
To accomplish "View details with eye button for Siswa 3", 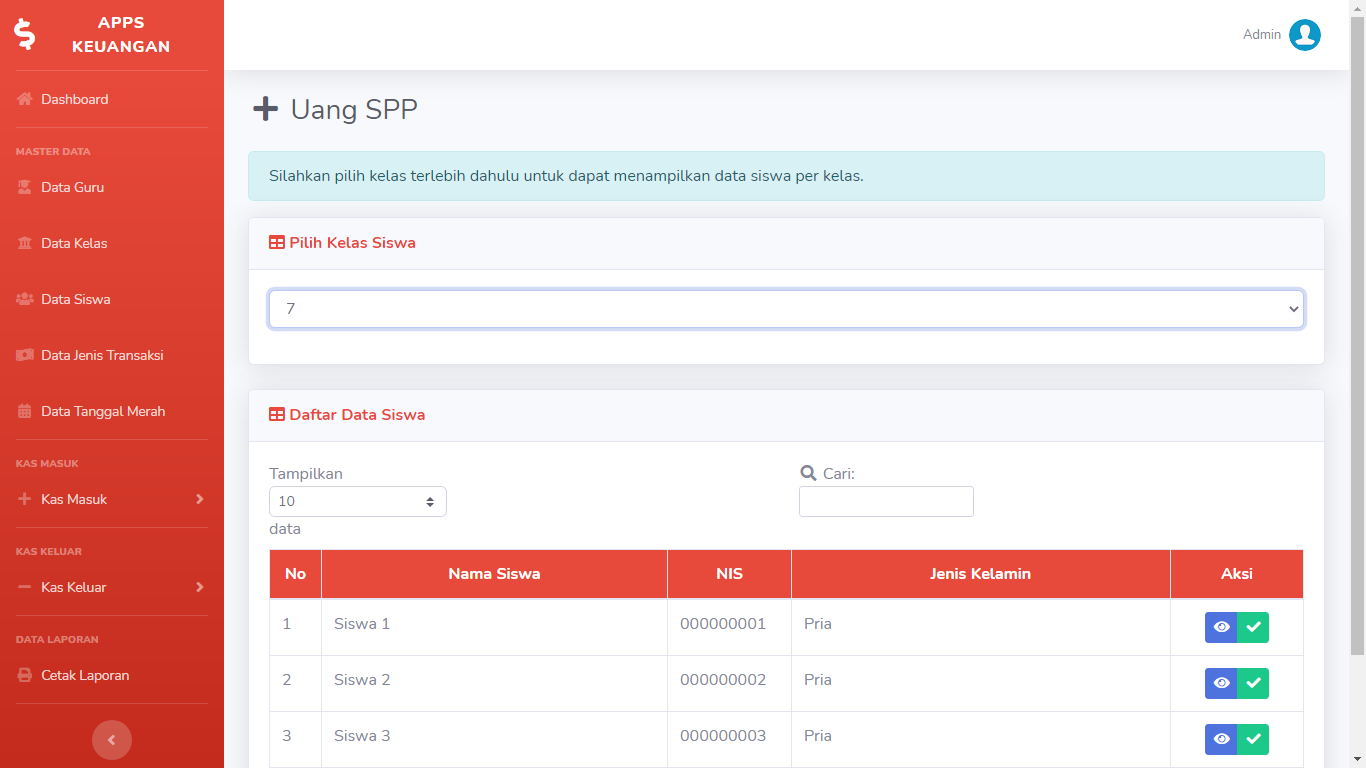I will 1221,739.
